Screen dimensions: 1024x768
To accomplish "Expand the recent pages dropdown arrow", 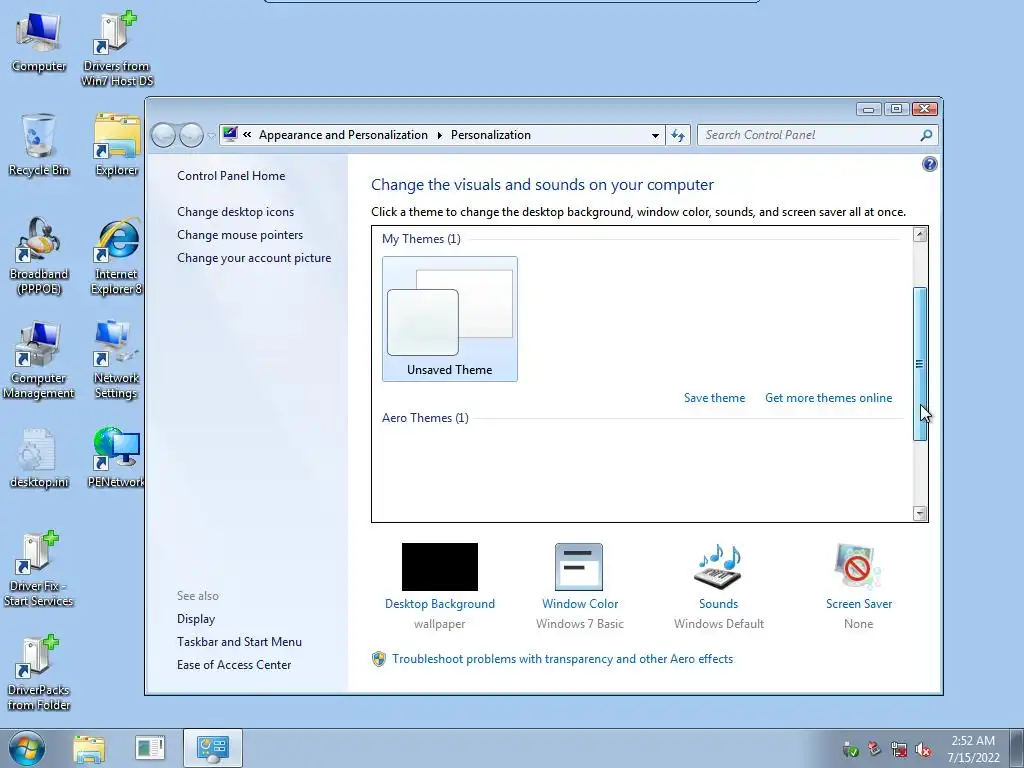I will (211, 136).
